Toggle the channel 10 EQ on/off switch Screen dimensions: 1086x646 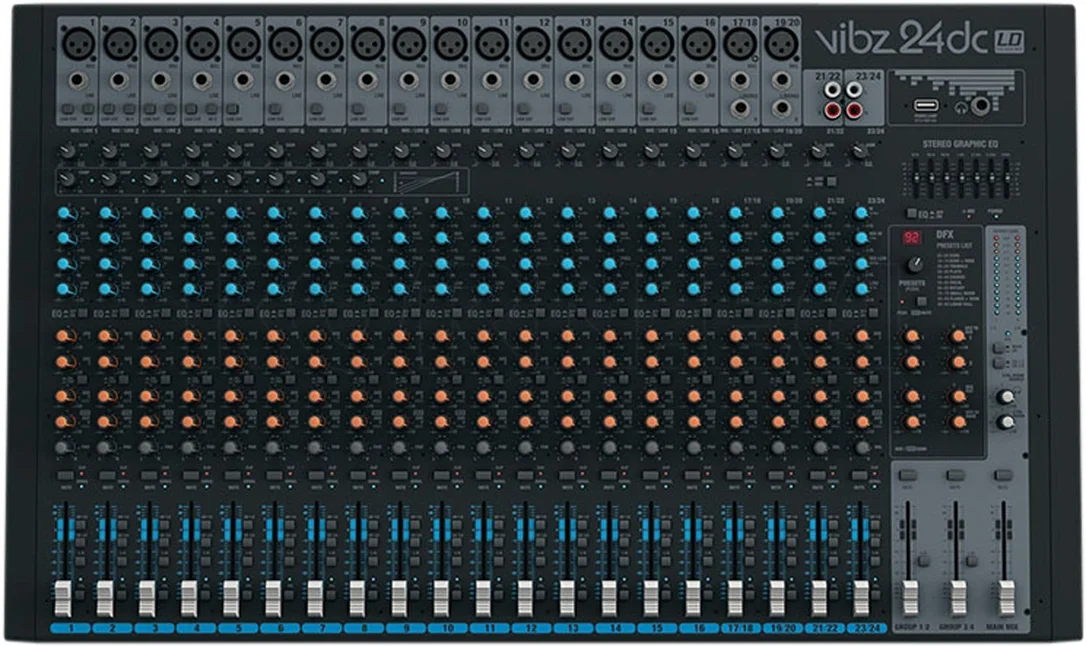pyautogui.click(x=459, y=314)
